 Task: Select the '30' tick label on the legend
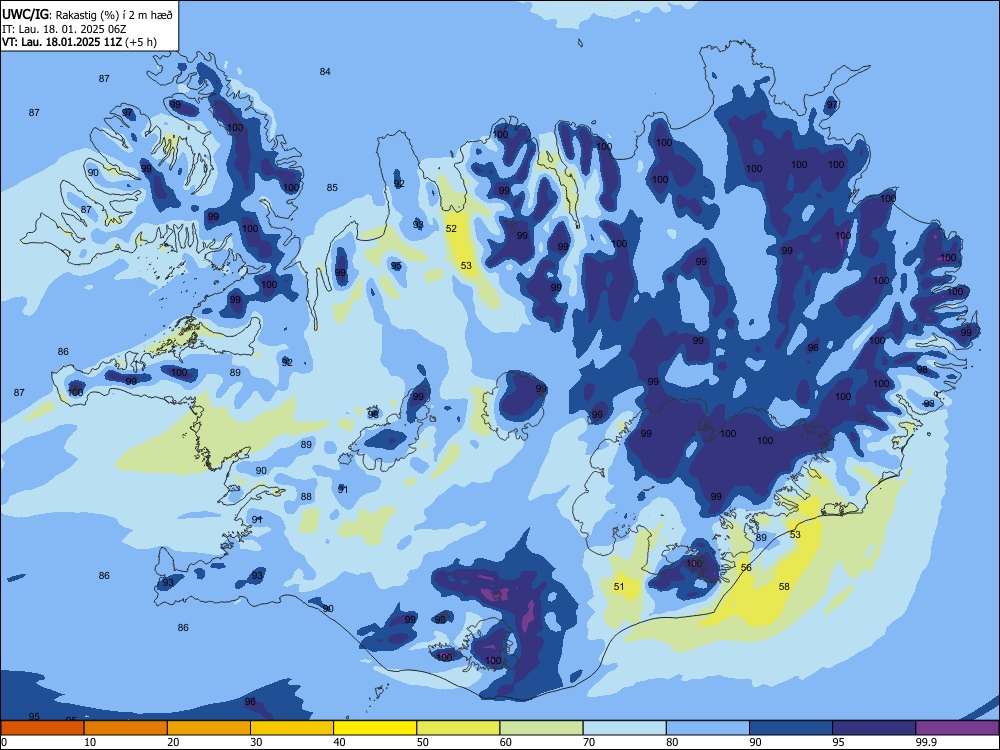tap(256, 742)
